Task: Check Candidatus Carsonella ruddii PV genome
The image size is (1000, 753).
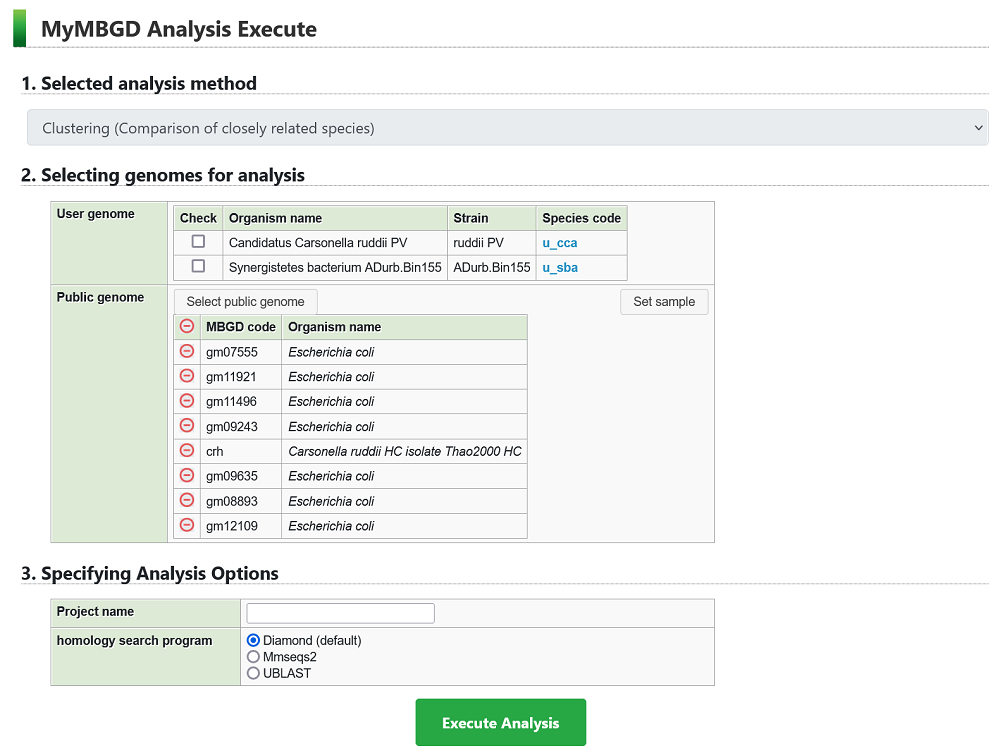Action: (x=198, y=242)
